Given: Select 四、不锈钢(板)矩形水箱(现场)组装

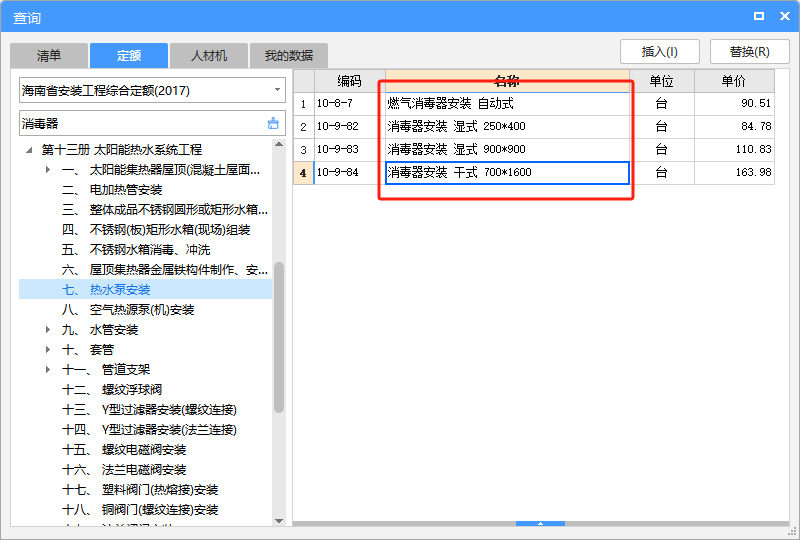Looking at the screenshot, I should [156, 230].
